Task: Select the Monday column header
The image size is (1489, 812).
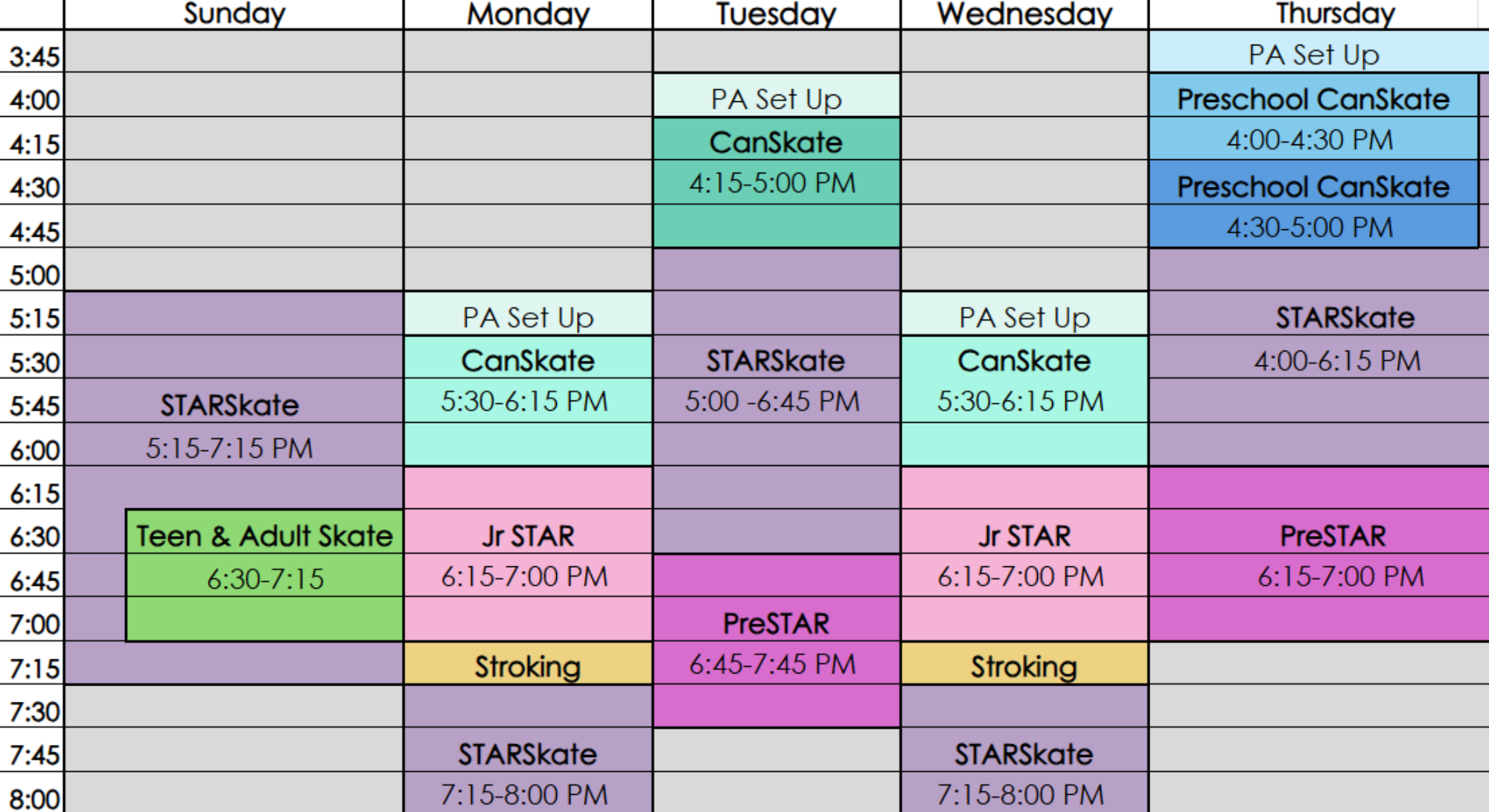Action: click(528, 14)
